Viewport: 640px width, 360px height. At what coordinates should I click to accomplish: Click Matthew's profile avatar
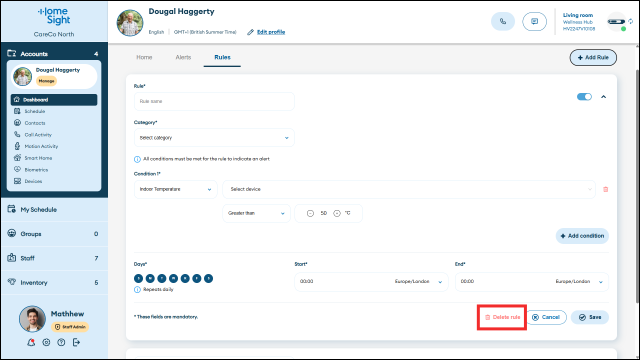point(32,319)
